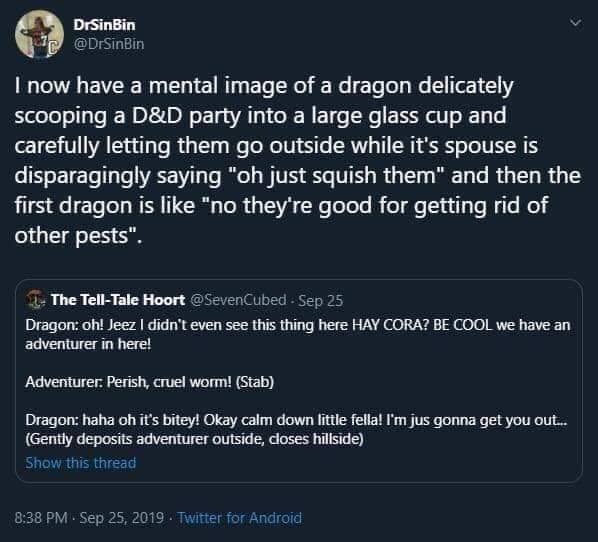Click the 8:38 PM timestamp
The image size is (598, 542).
pos(41,518)
